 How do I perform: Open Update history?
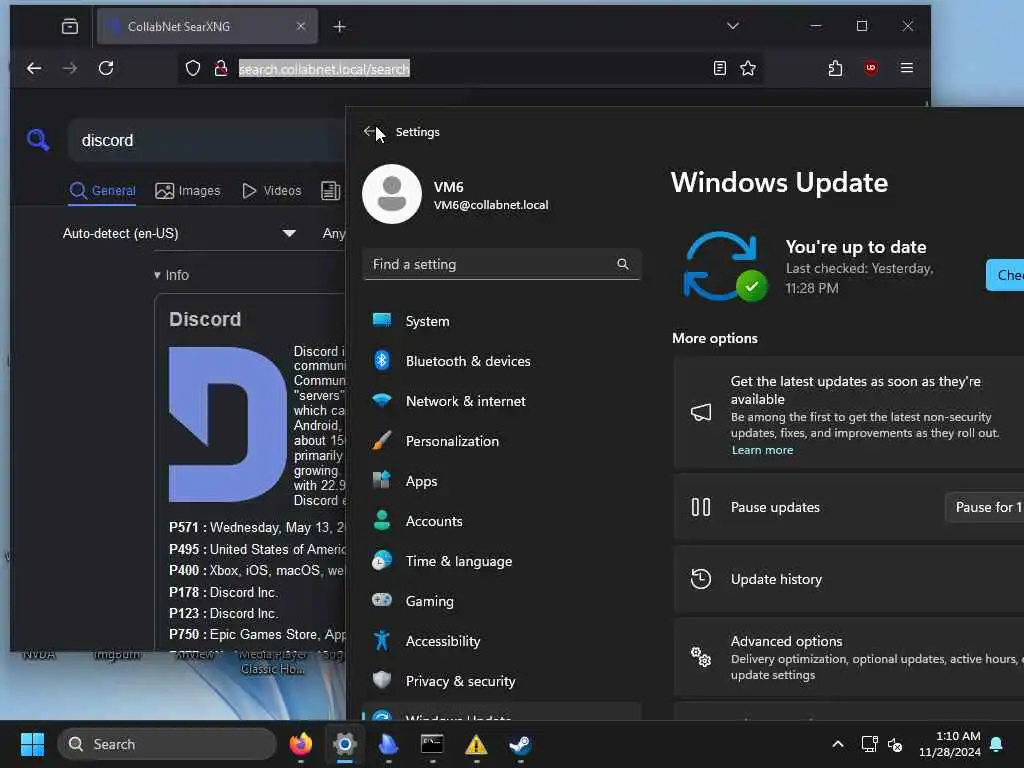pos(848,579)
